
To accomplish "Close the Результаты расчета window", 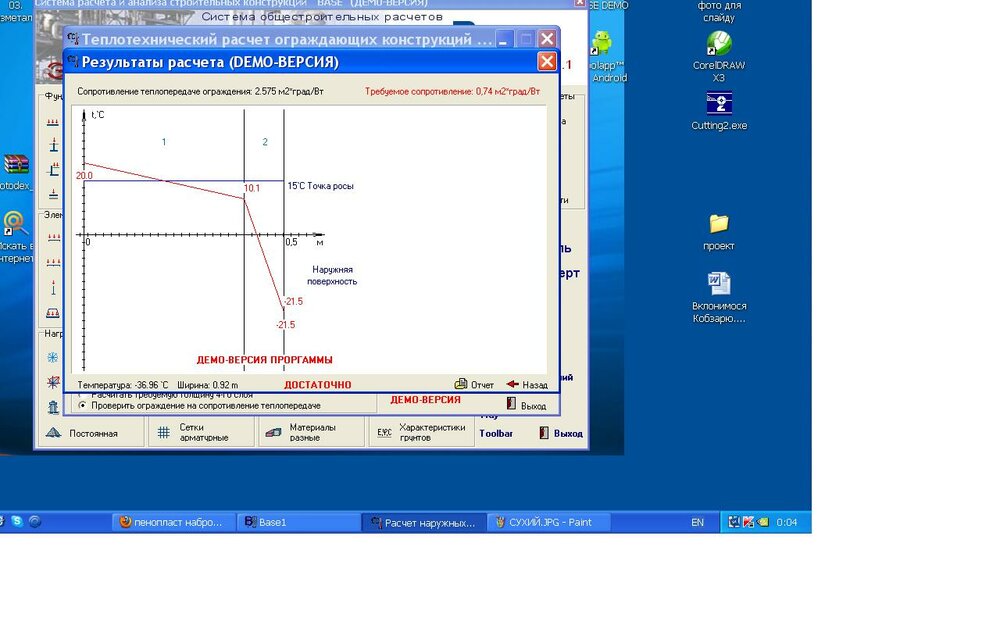I will pyautogui.click(x=546, y=62).
